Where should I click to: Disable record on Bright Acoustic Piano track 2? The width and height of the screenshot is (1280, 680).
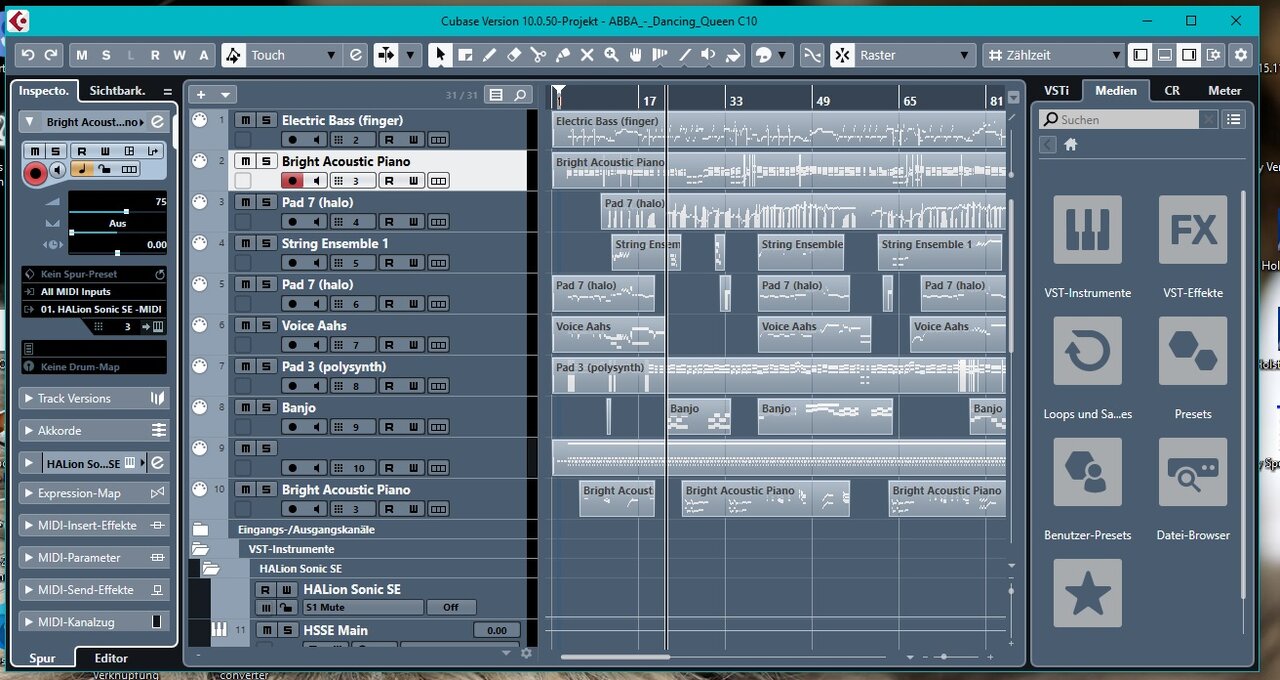pyautogui.click(x=292, y=181)
